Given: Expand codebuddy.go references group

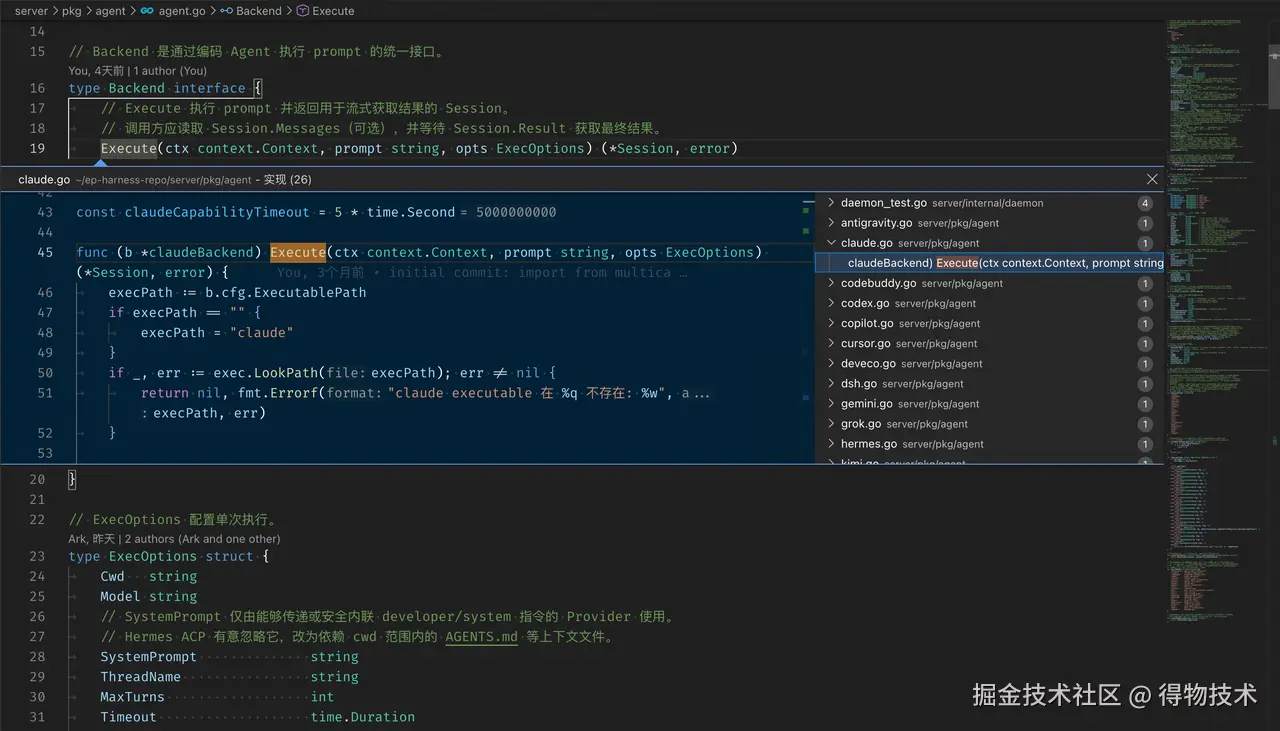Looking at the screenshot, I should coord(831,283).
